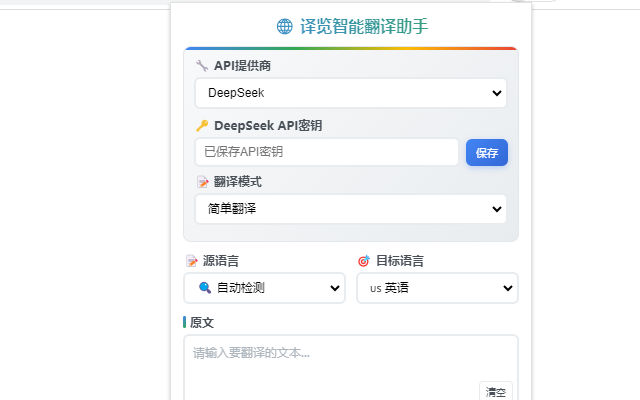Click the target icon beside 目标语言
640x400 pixels.
pyautogui.click(x=364, y=261)
